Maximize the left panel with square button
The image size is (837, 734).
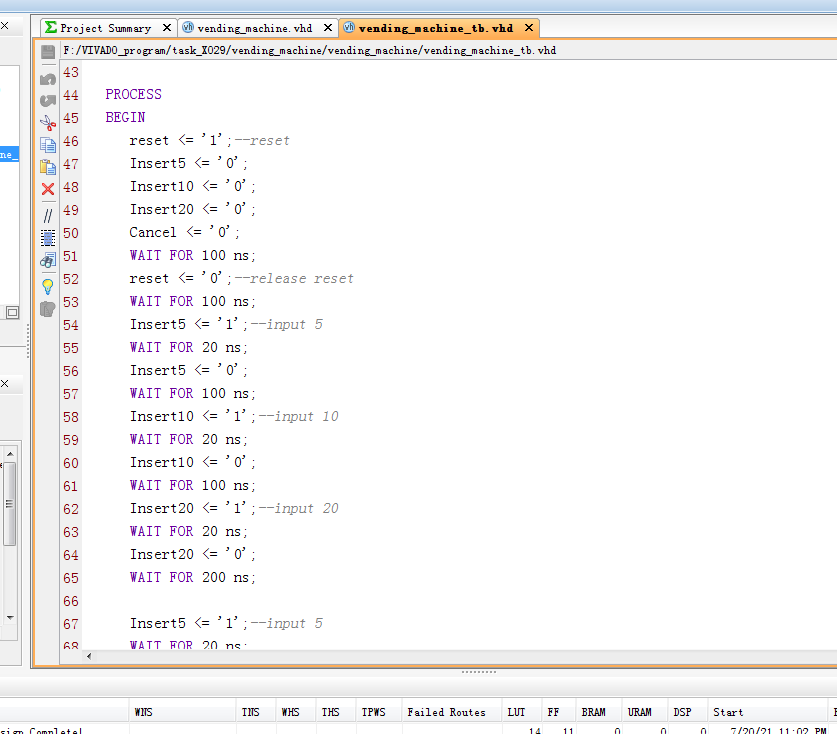click(12, 312)
